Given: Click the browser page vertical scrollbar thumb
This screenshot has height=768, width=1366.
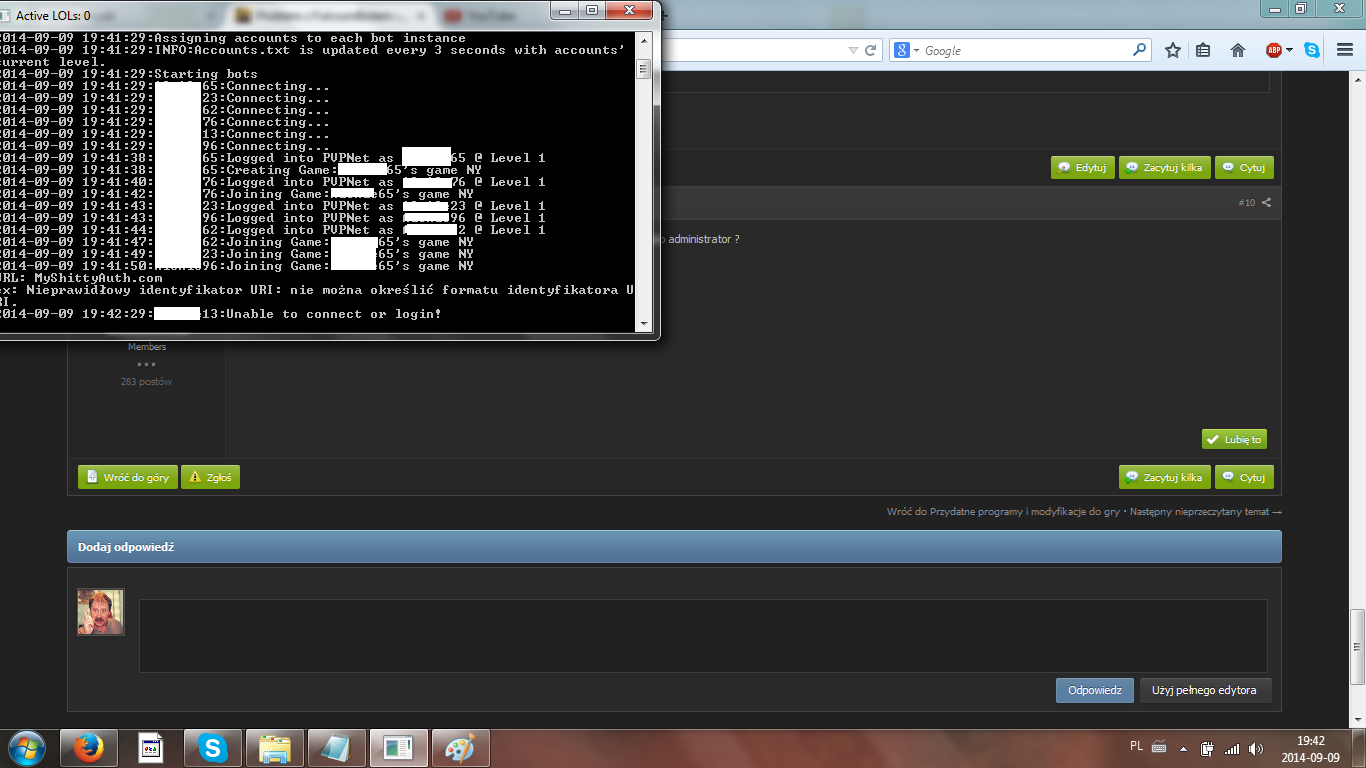Looking at the screenshot, I should coord(1358,646).
